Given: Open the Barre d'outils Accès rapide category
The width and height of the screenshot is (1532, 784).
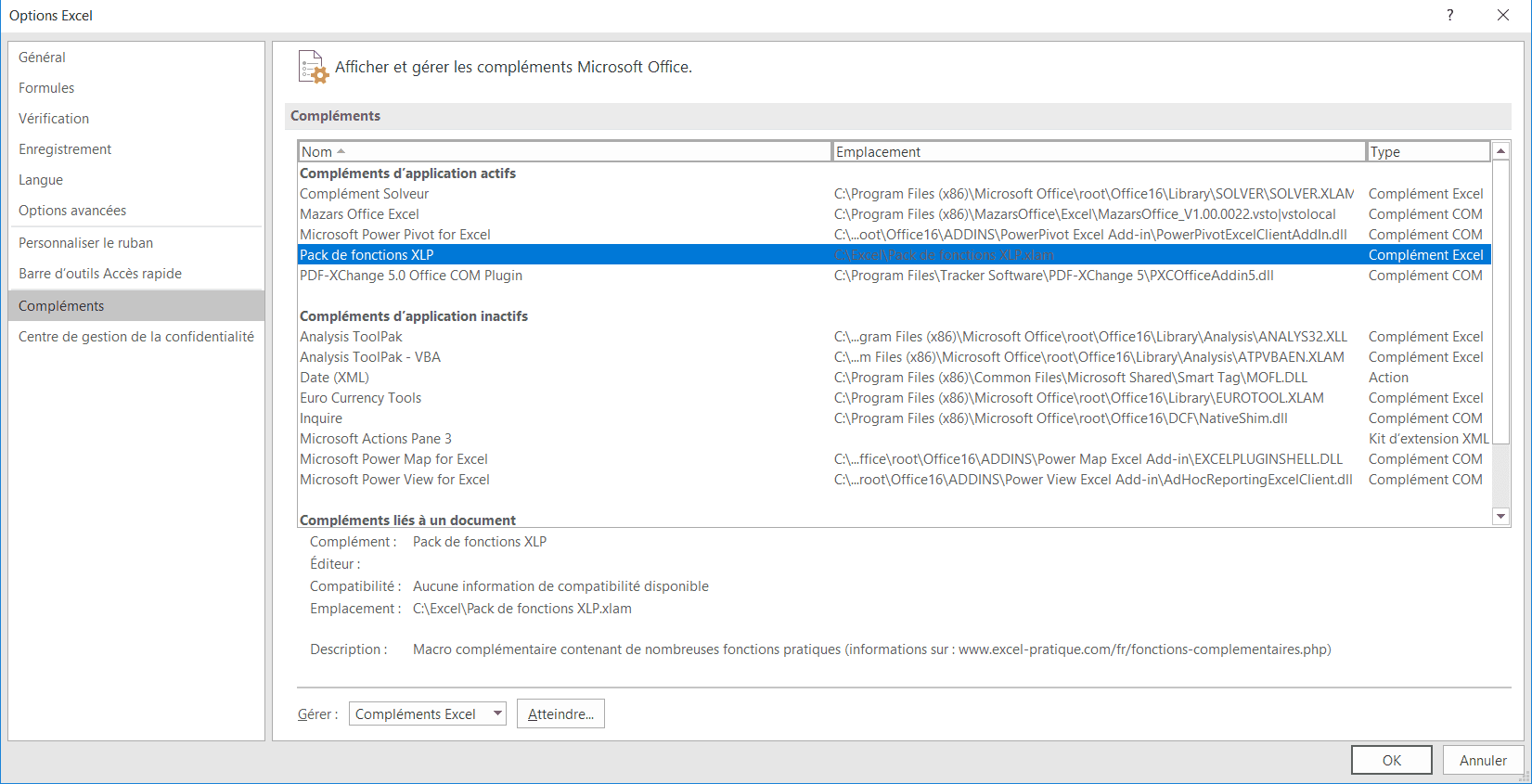Looking at the screenshot, I should tap(100, 274).
